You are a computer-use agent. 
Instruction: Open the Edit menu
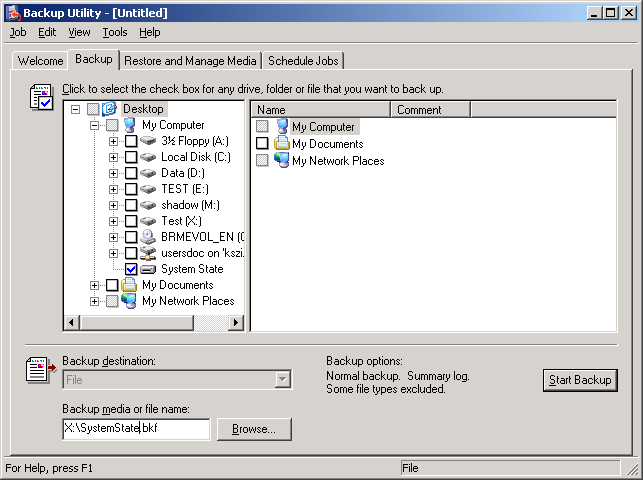(47, 32)
